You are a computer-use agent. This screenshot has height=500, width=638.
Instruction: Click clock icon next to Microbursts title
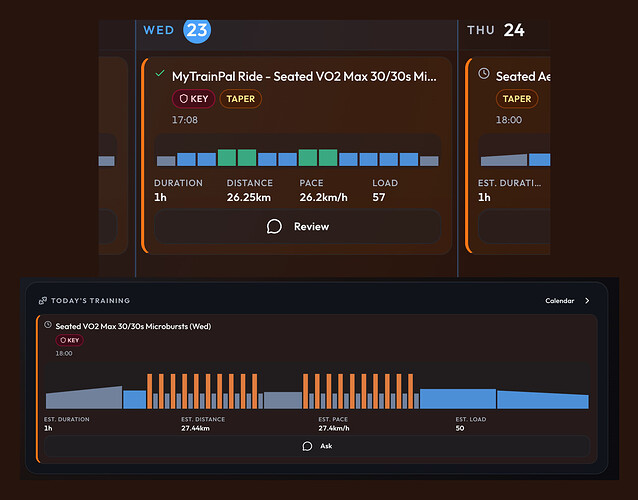click(x=48, y=325)
